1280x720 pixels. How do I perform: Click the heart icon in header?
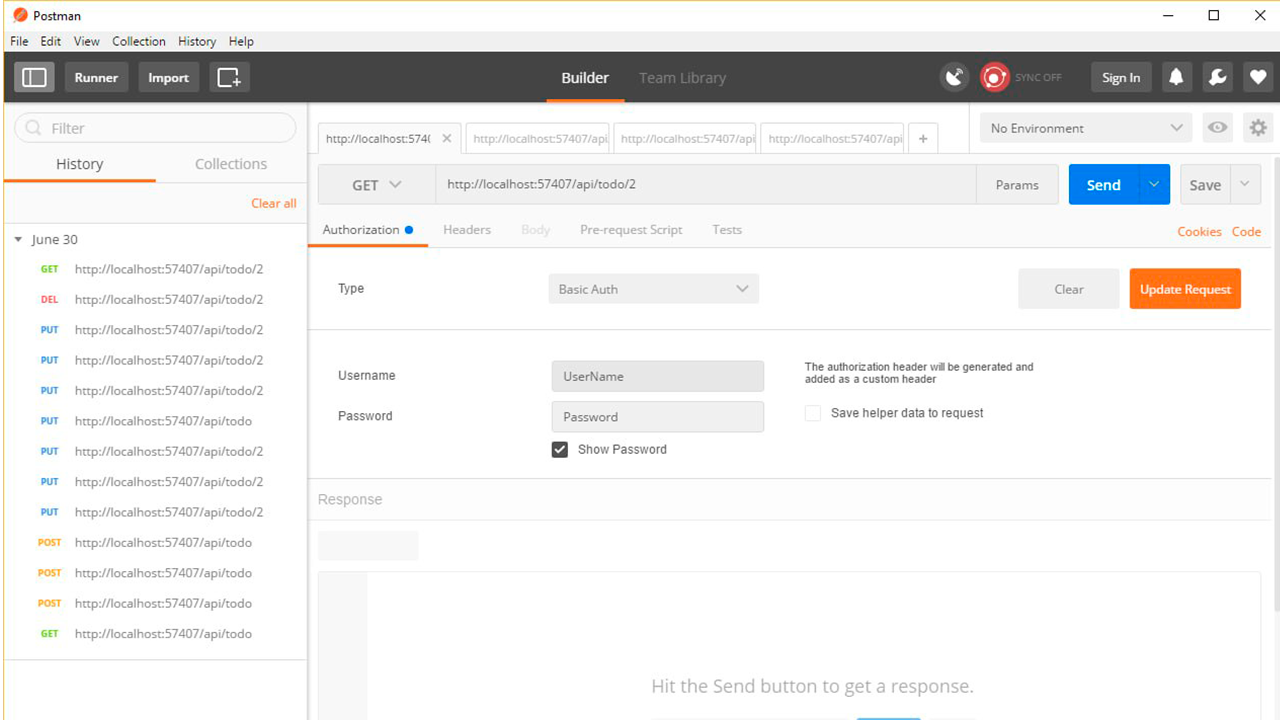click(x=1258, y=77)
